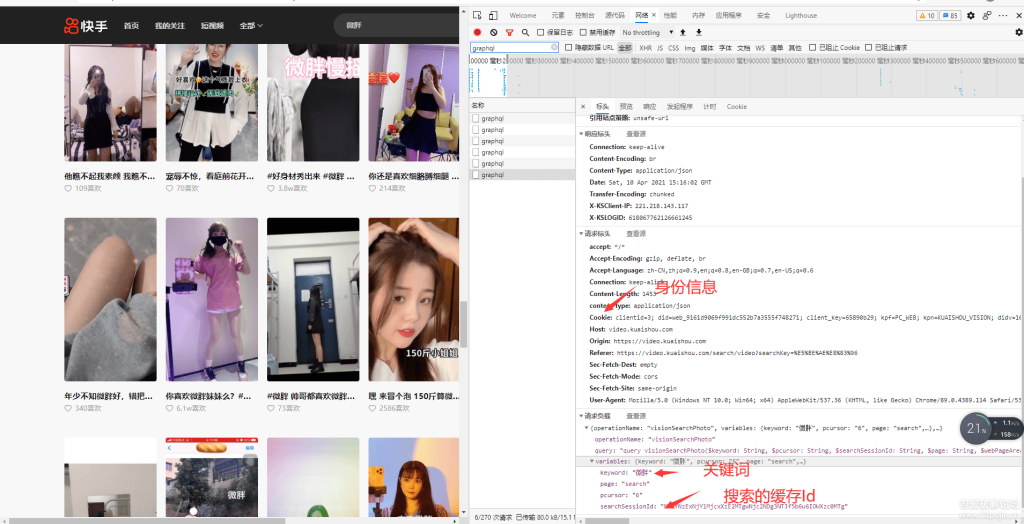The height and width of the screenshot is (524, 1024).
Task: Click 查看源 link beside 请求标头
Action: point(636,233)
